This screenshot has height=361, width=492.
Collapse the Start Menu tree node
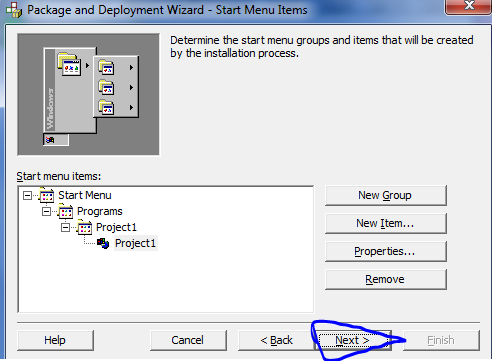(27, 195)
